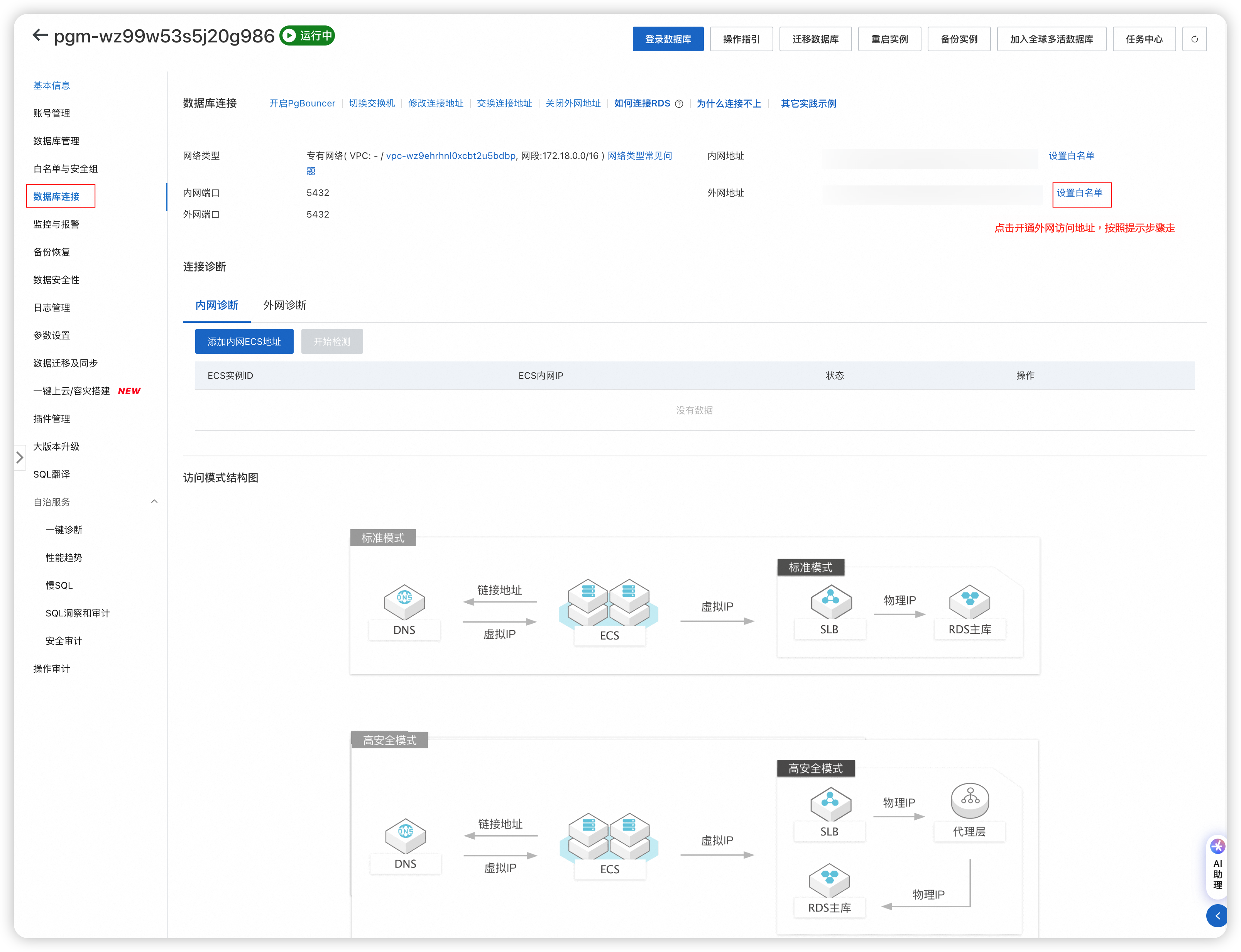Collapse the 自治服务 sidebar group
Screen dimensions: 1241x952
tap(154, 501)
